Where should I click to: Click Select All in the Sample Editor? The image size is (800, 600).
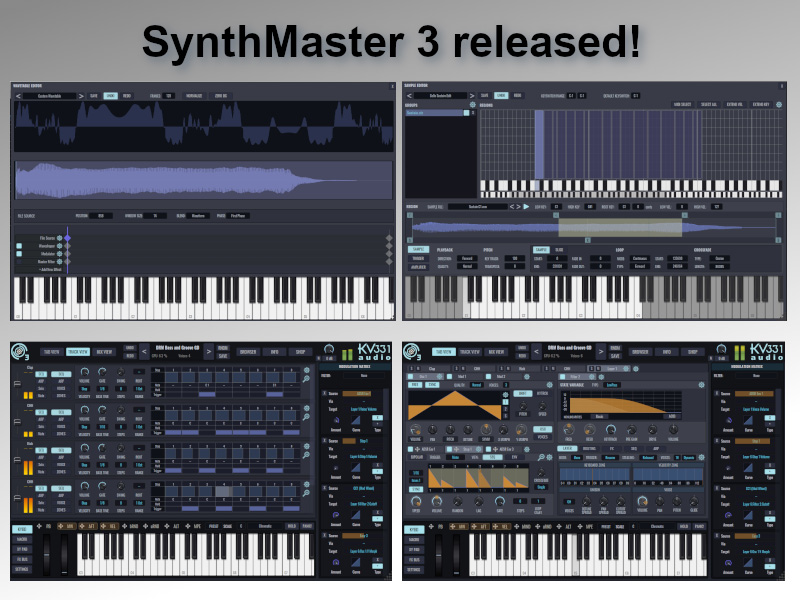coord(709,105)
